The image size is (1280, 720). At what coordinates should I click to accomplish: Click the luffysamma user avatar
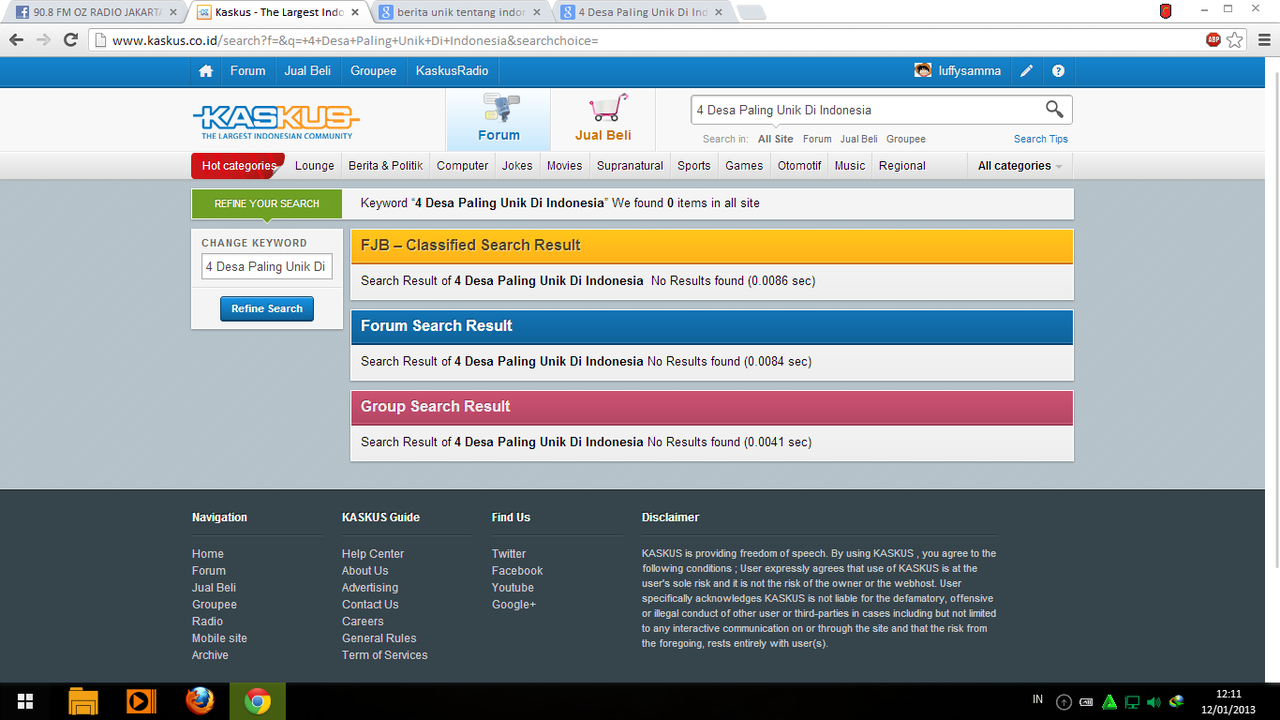(923, 71)
